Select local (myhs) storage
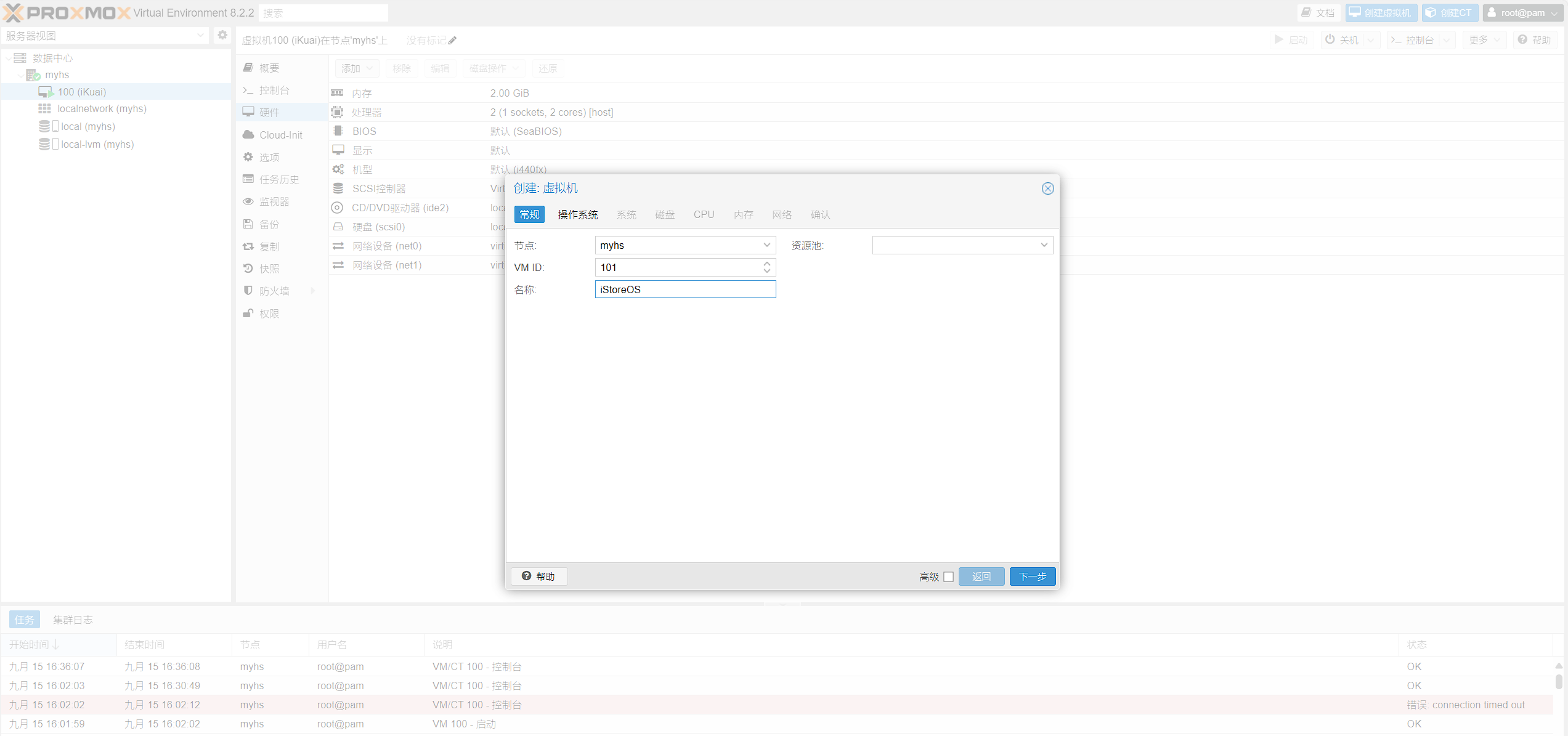This screenshot has height=736, width=1568. (x=87, y=127)
